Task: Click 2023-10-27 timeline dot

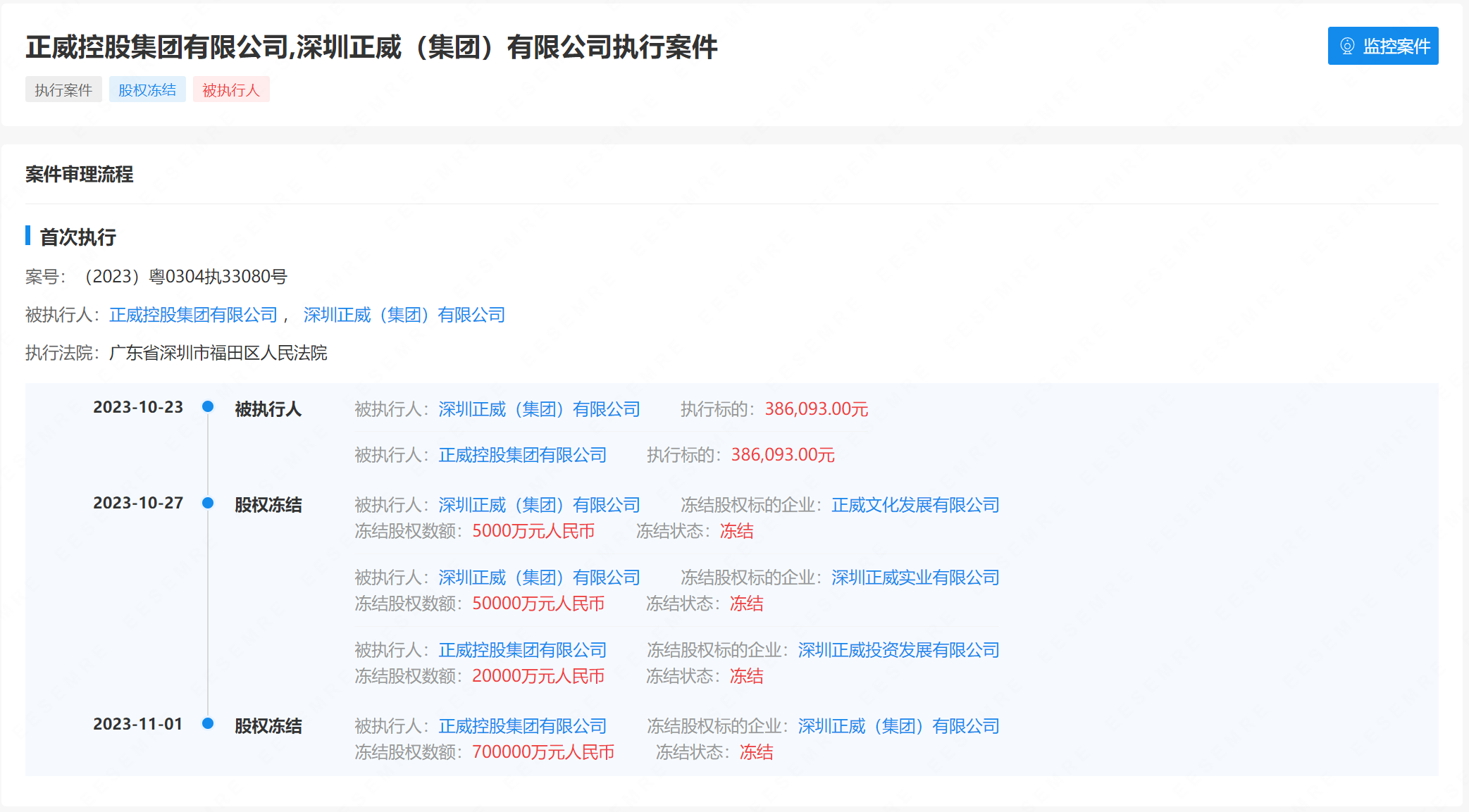Action: [208, 503]
